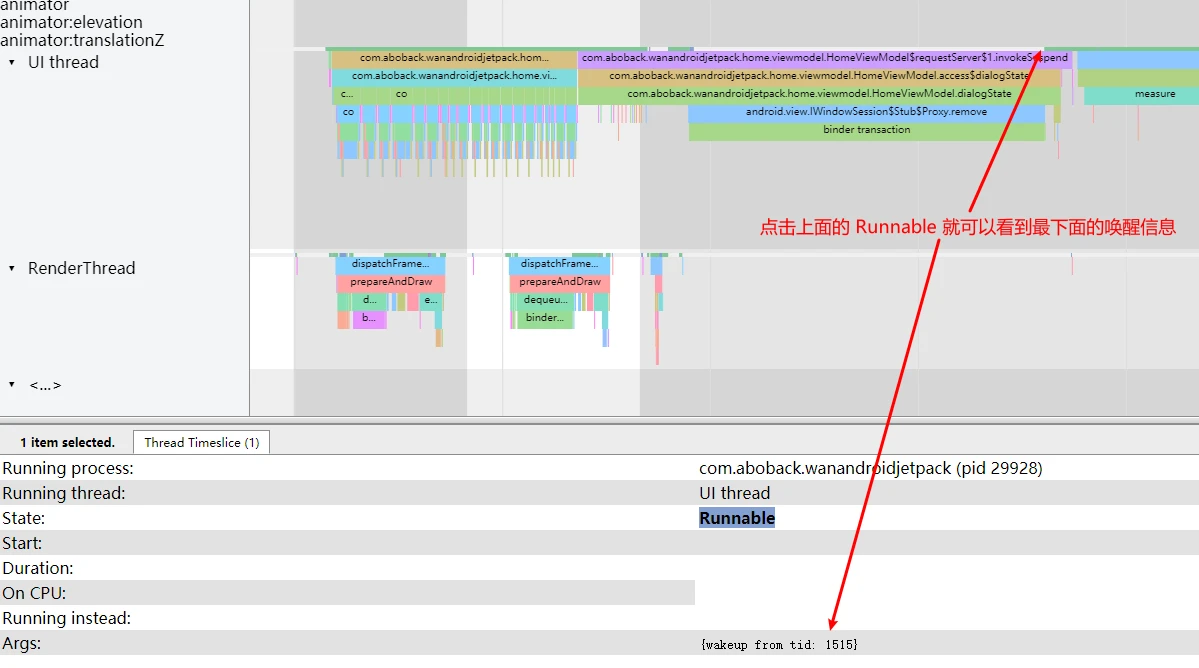This screenshot has width=1199, height=668.
Task: Select the measure slice on UI thread
Action: point(1155,93)
